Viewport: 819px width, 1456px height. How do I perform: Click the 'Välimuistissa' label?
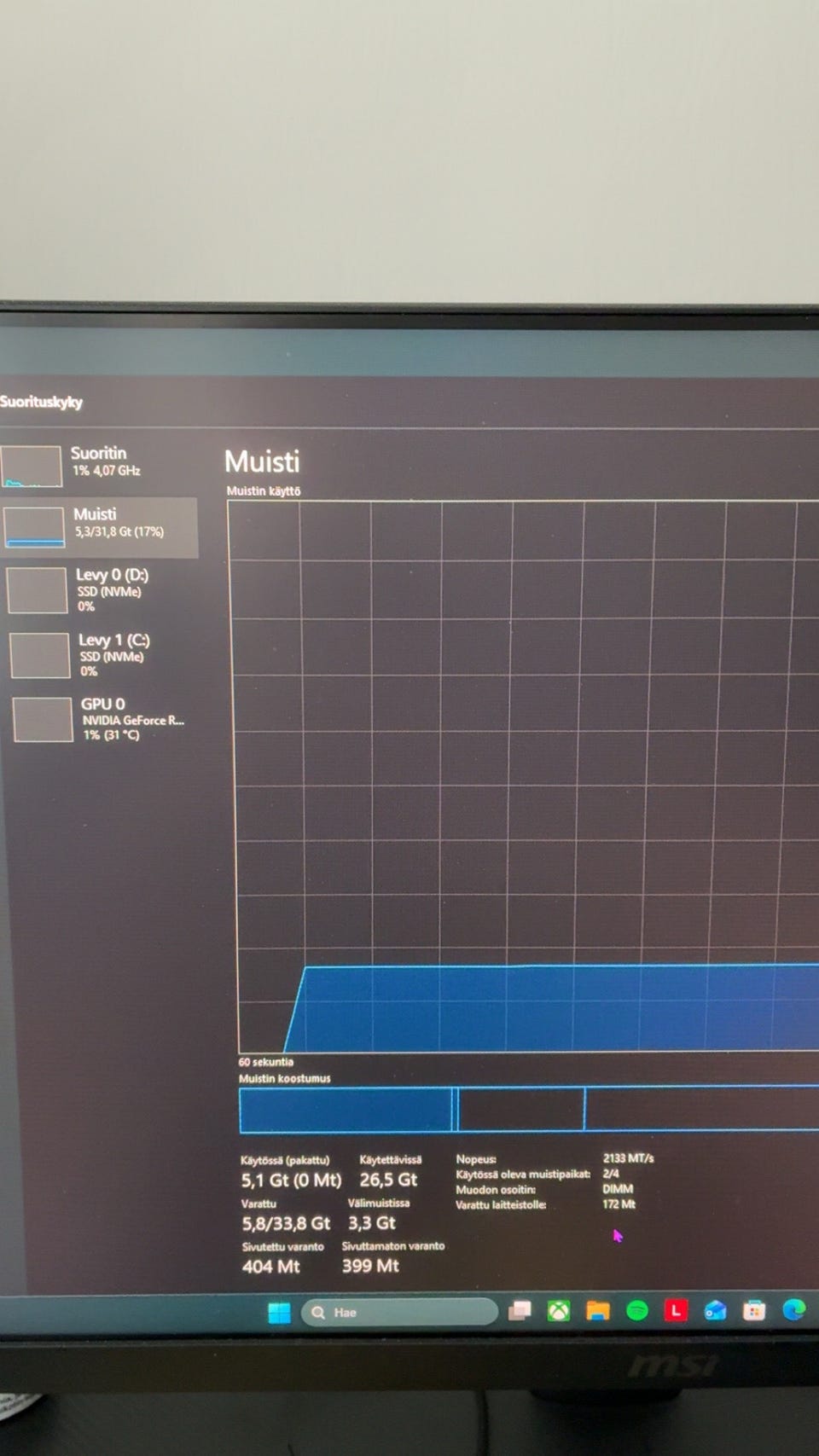click(x=379, y=1204)
